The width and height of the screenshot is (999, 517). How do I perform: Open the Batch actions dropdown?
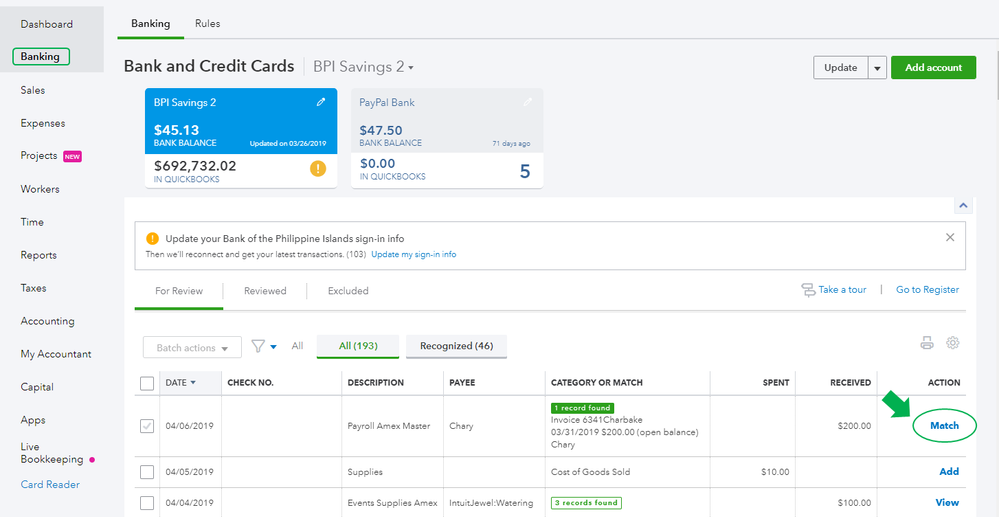tap(192, 347)
